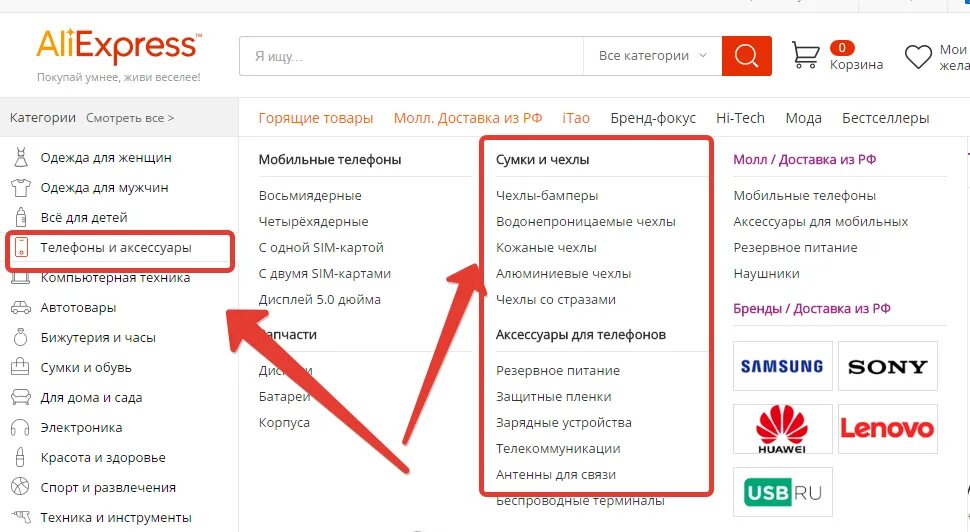Open the Бренд-фокус tab

pyautogui.click(x=653, y=118)
